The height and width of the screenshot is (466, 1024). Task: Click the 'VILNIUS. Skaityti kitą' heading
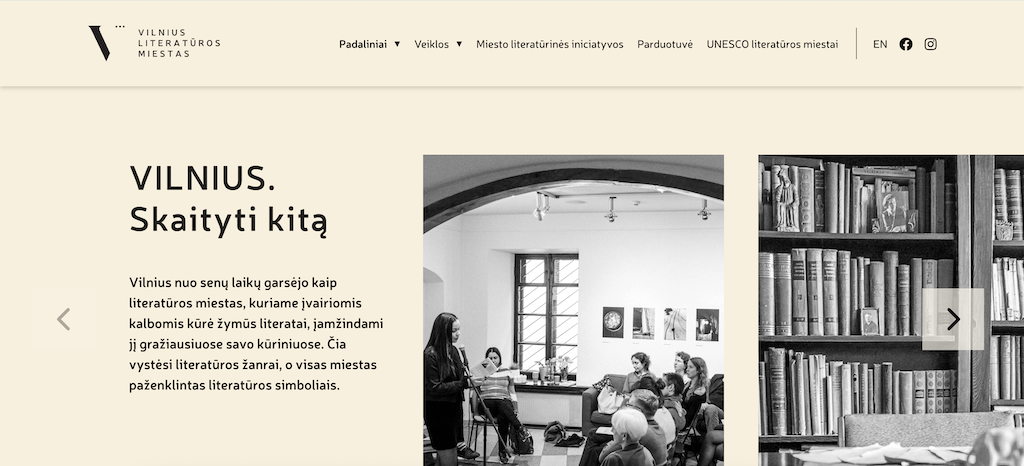click(x=228, y=198)
